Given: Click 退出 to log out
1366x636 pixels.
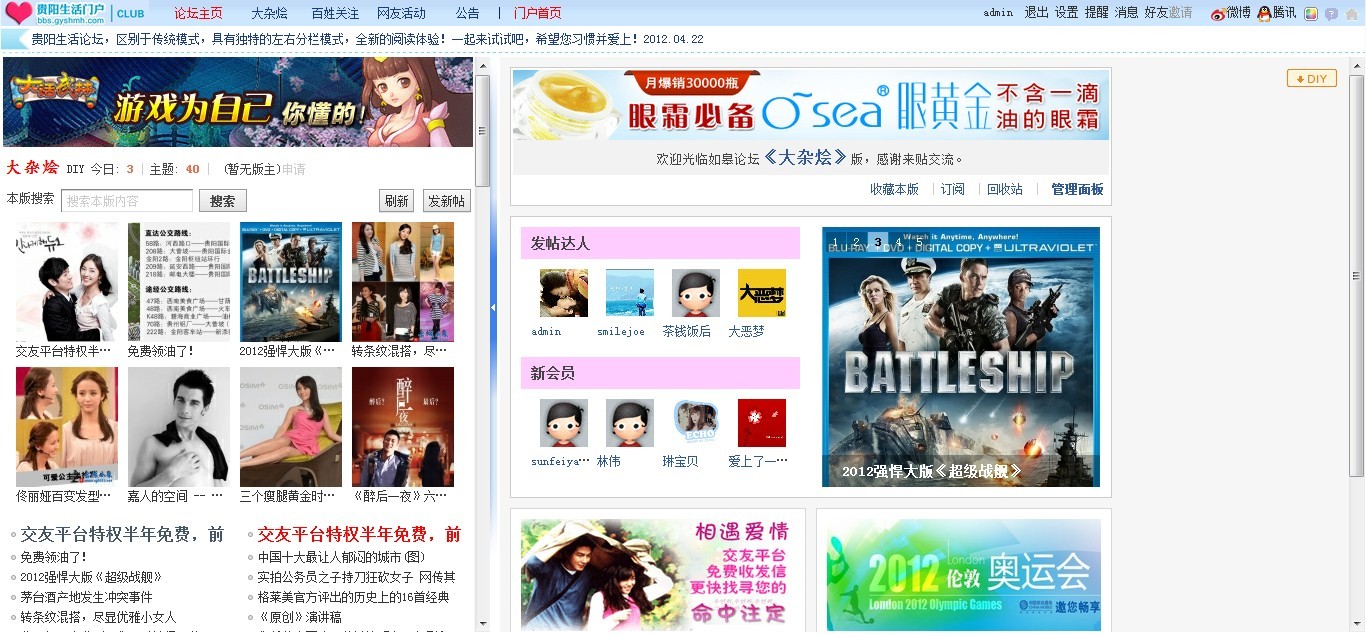Looking at the screenshot, I should point(1036,13).
